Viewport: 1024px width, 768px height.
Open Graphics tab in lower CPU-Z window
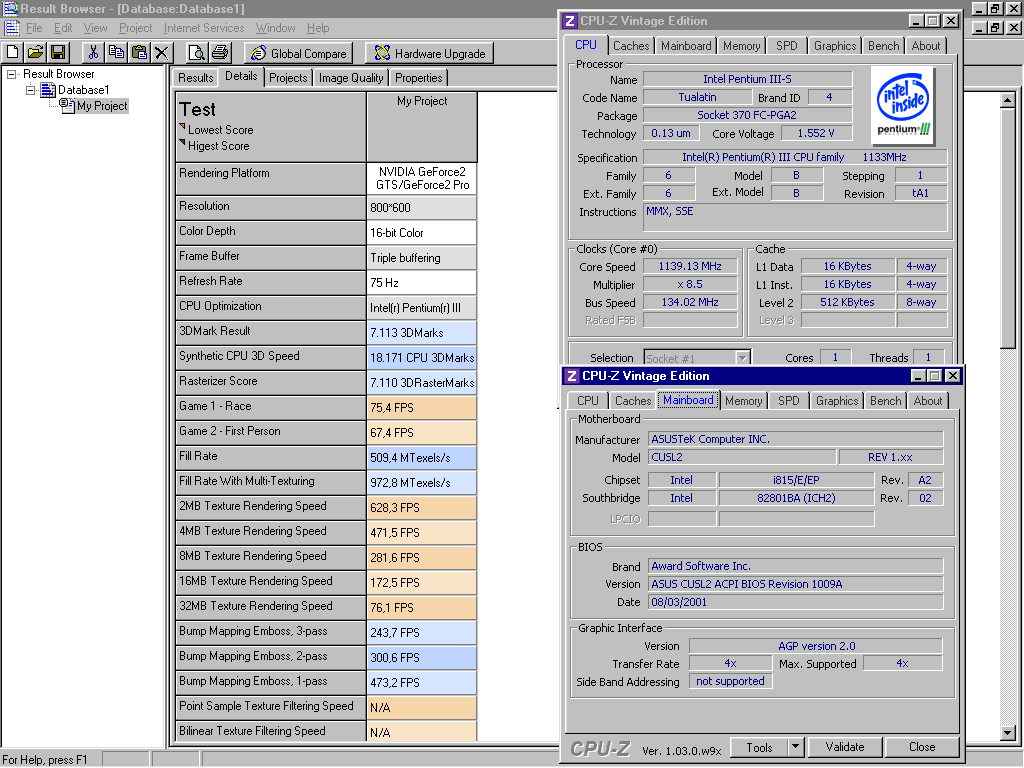point(837,400)
